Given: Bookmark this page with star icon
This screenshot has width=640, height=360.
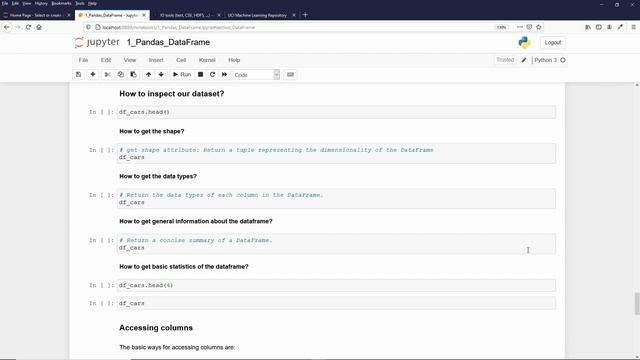Looking at the screenshot, I should pos(539,27).
